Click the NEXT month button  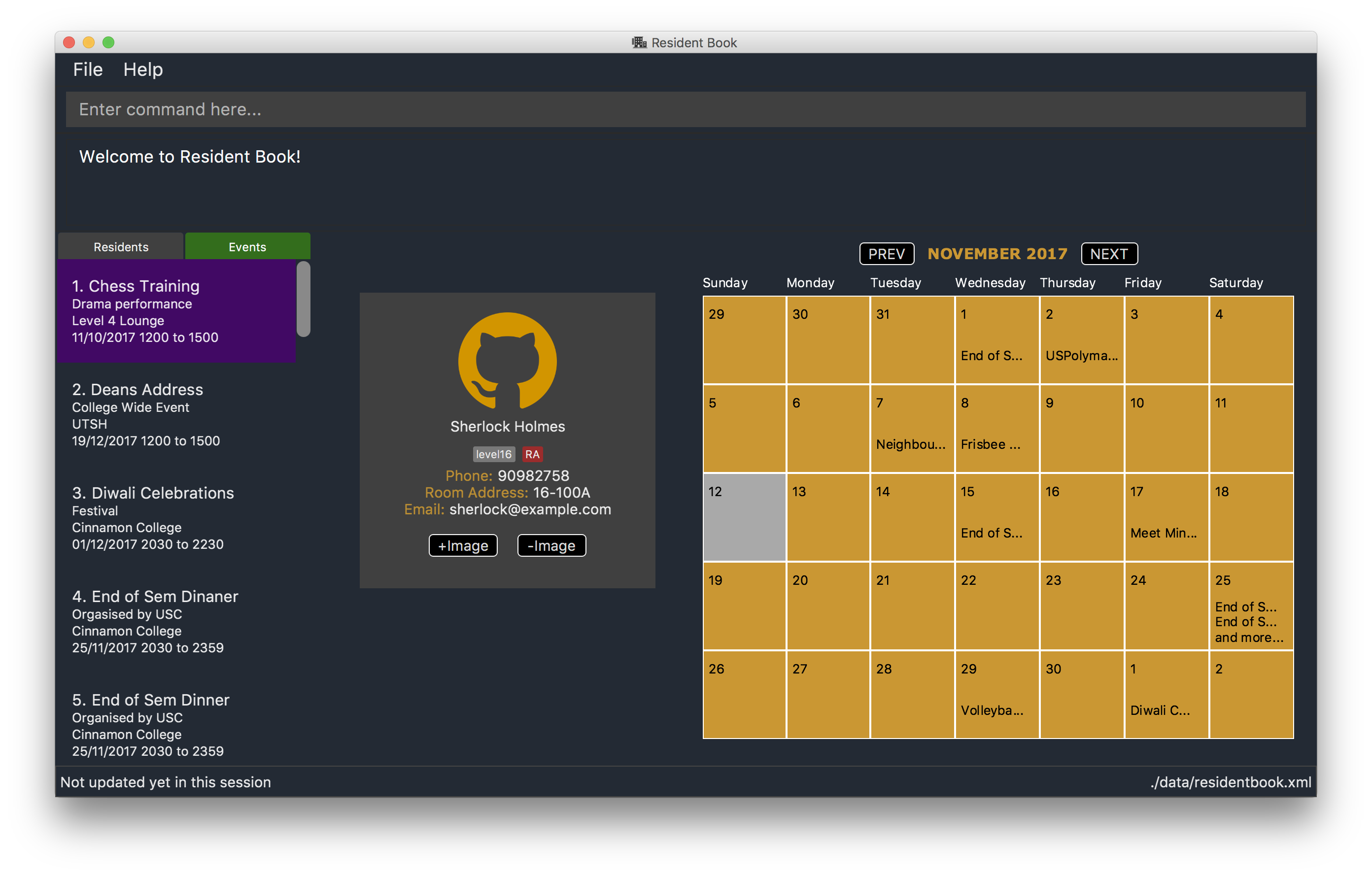(1109, 253)
